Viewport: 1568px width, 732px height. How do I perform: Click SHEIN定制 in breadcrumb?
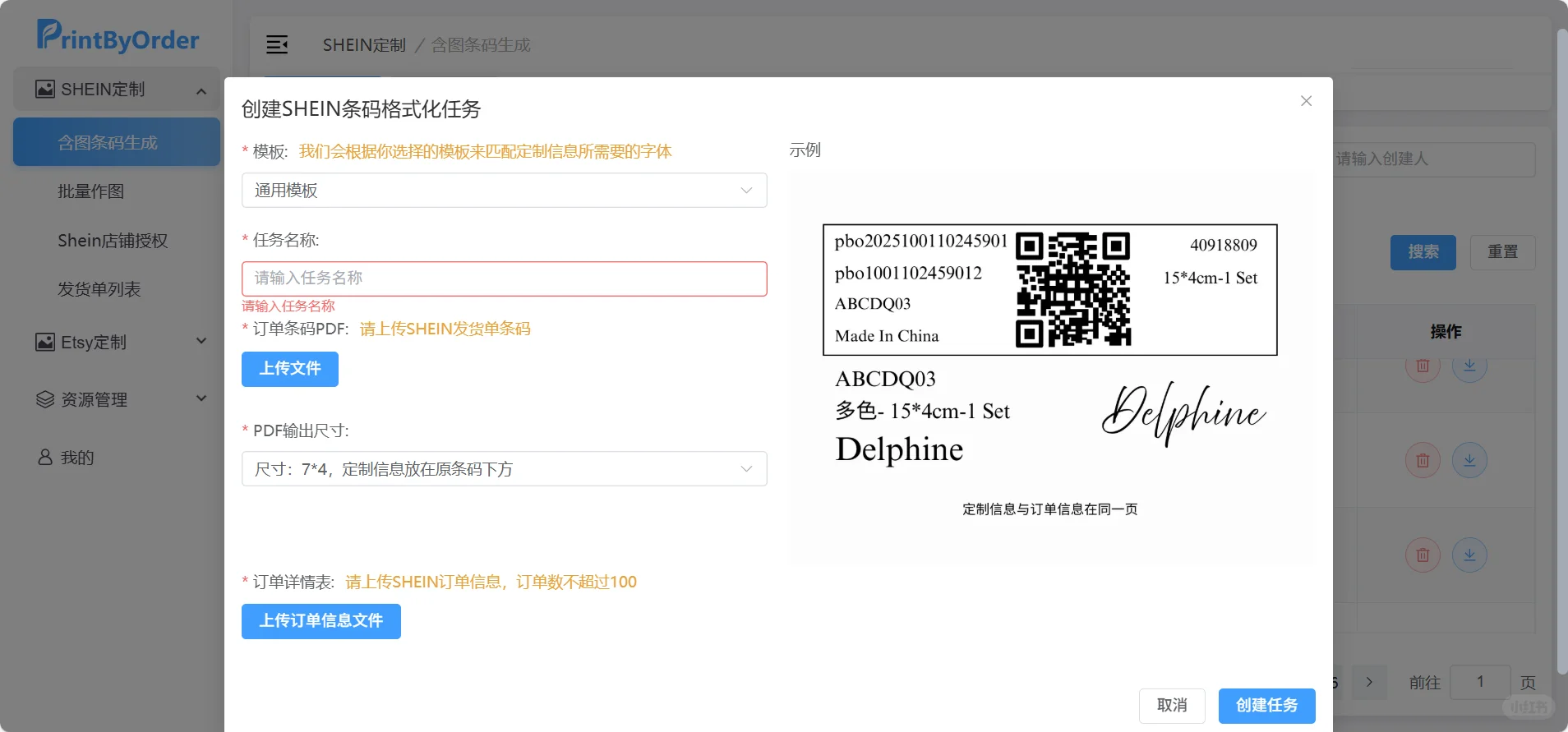click(x=364, y=45)
